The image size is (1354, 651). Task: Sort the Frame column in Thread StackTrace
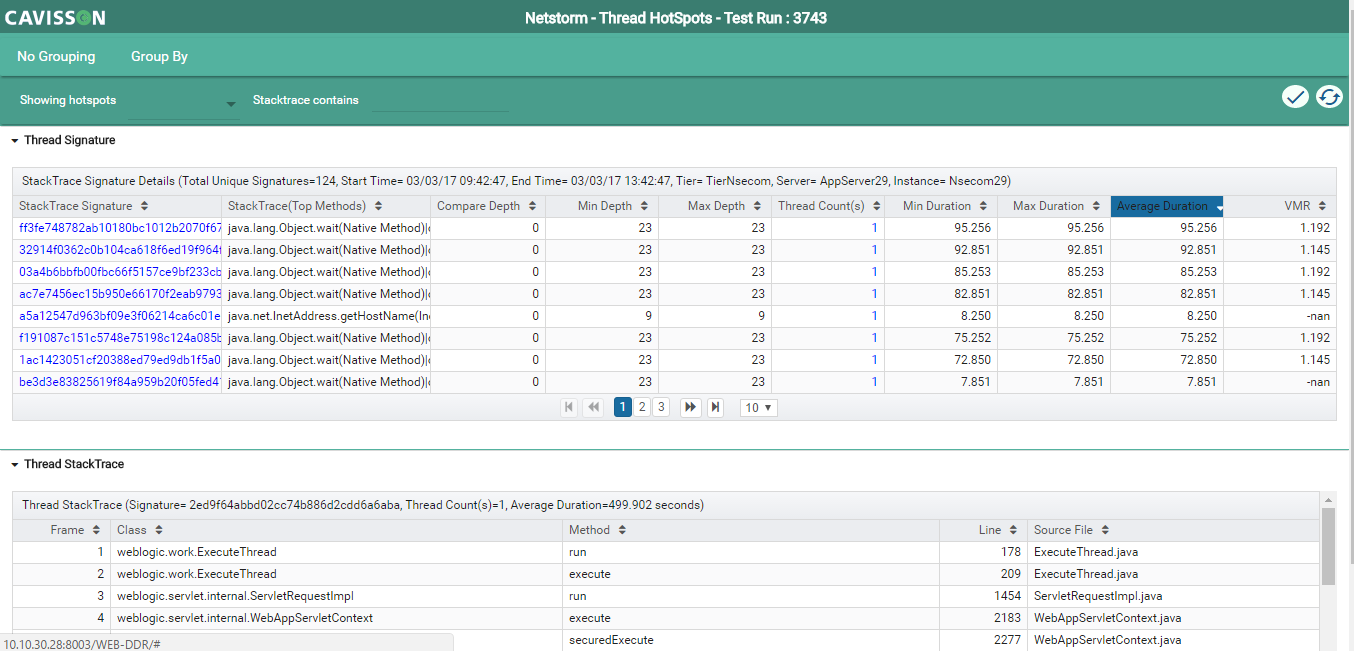[x=96, y=530]
